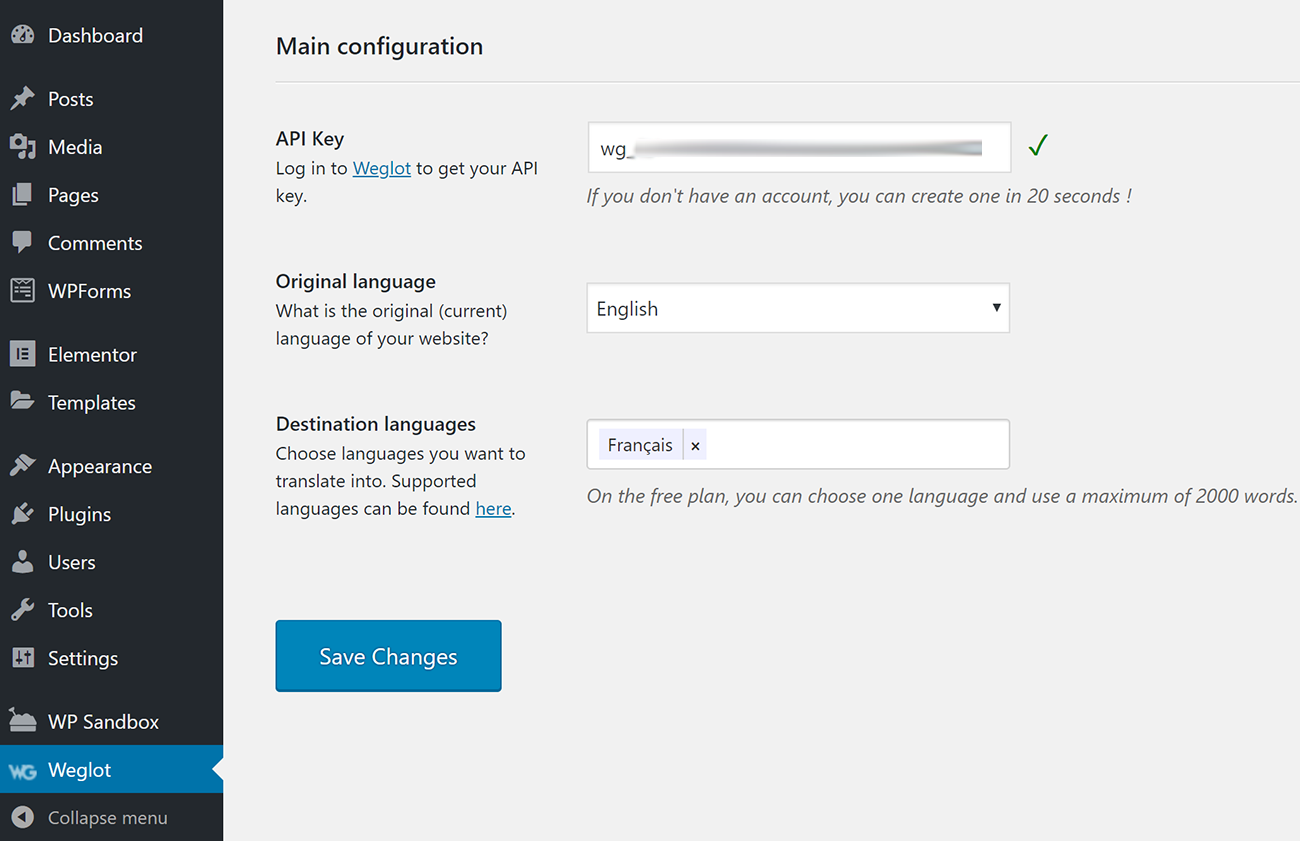Open Tools menu label
Screen dimensions: 1300x841
point(70,610)
